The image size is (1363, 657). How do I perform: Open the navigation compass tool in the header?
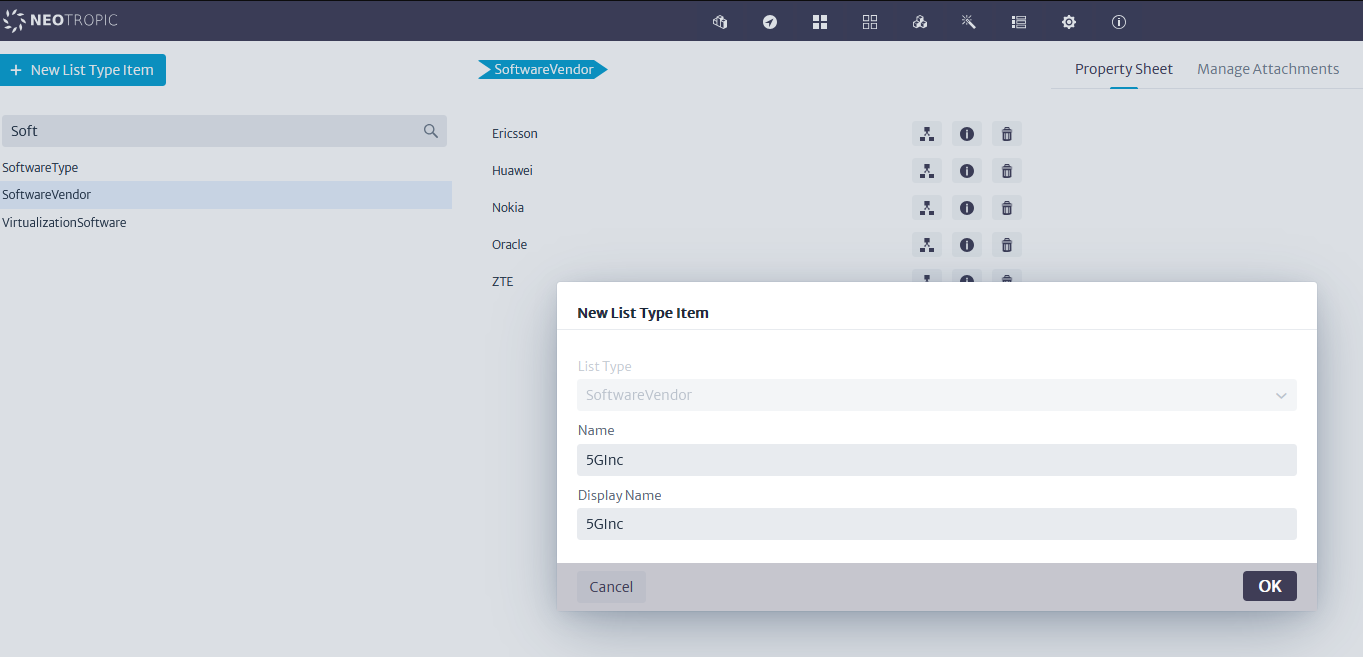pyautogui.click(x=770, y=21)
